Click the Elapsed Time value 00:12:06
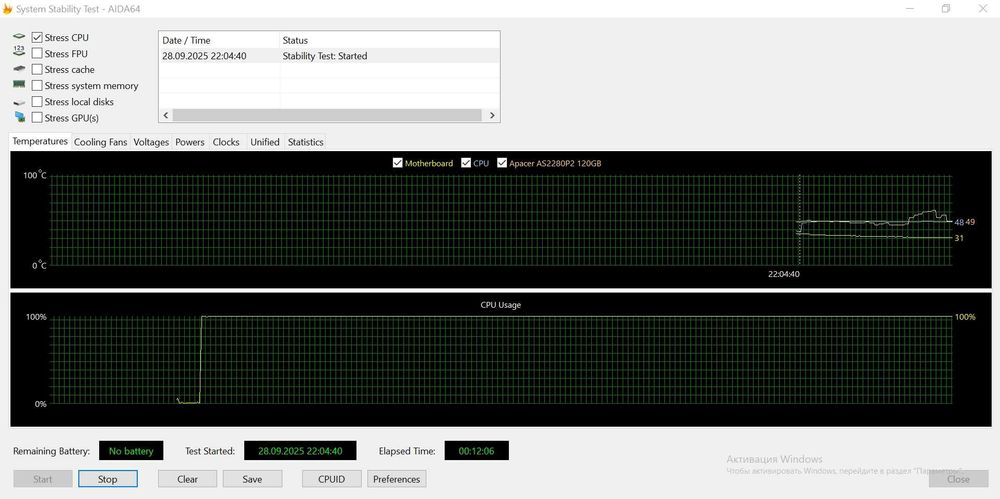Image resolution: width=1000 pixels, height=499 pixels. point(476,451)
